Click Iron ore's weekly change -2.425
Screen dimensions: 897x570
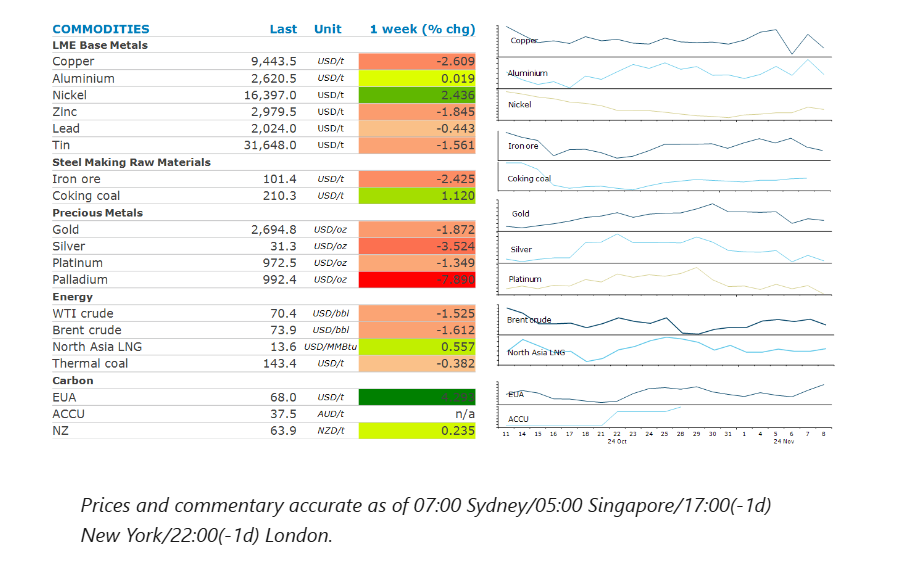click(417, 179)
